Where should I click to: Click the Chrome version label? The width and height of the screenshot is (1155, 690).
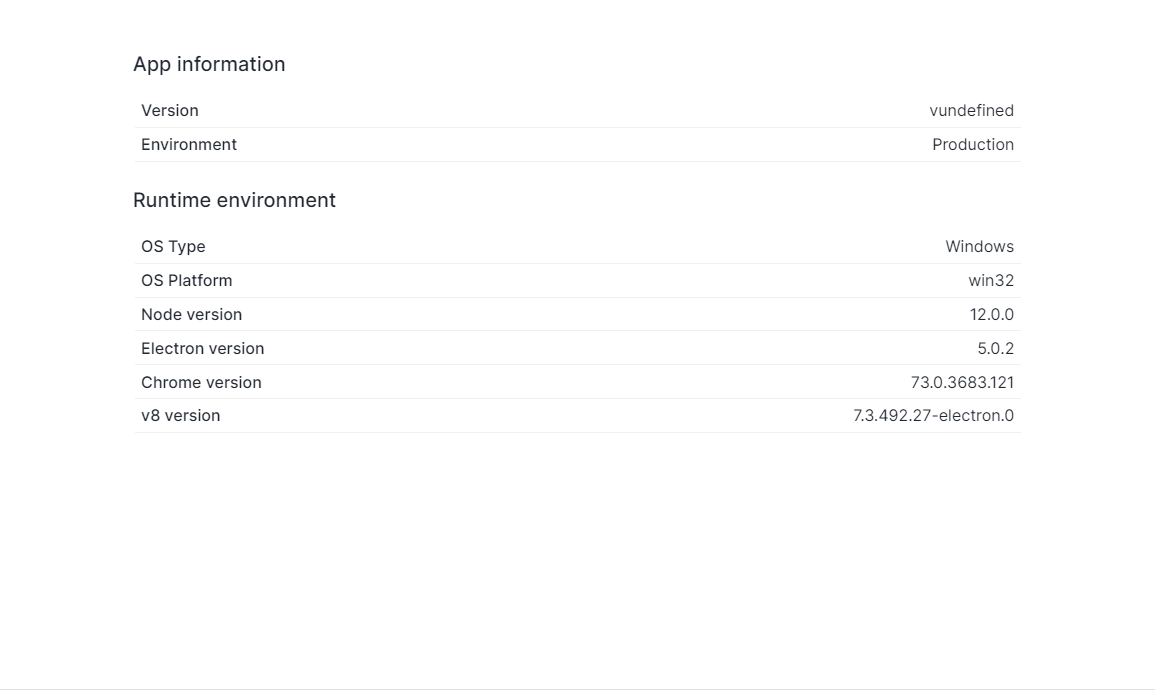[201, 382]
